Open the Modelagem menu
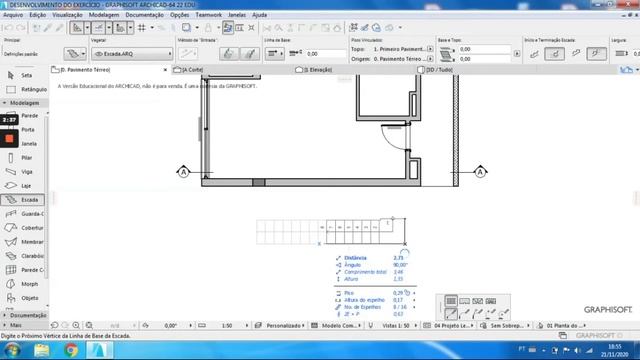This screenshot has height=360, width=640. pos(104,15)
